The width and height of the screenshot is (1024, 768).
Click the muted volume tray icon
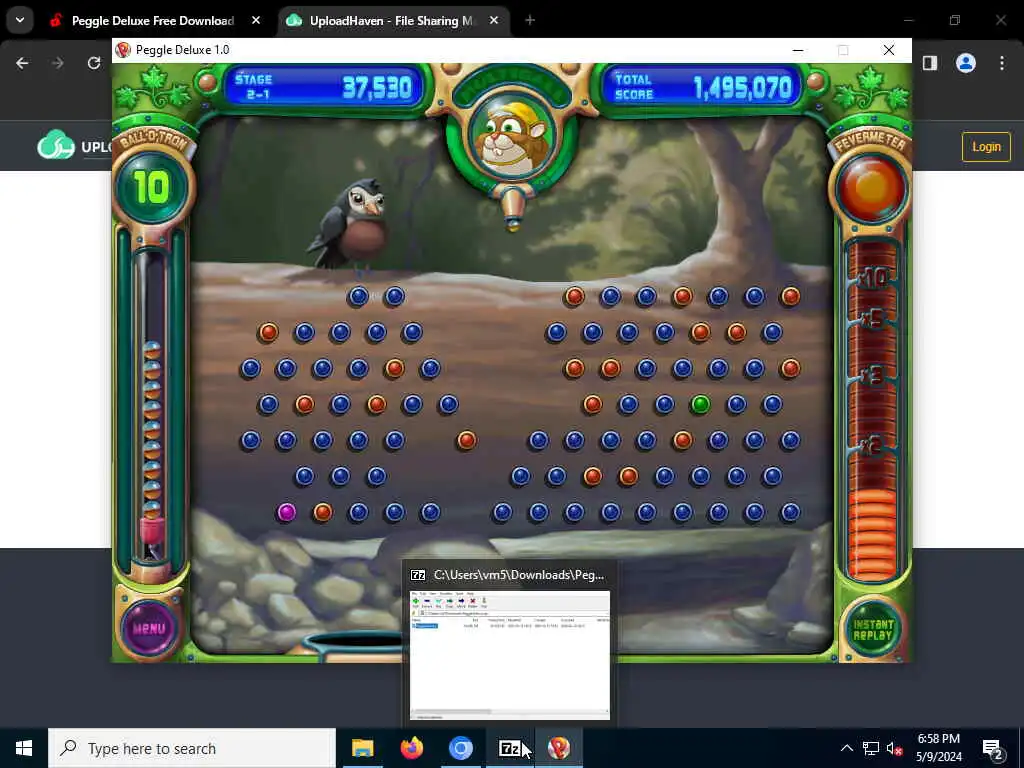pos(894,748)
